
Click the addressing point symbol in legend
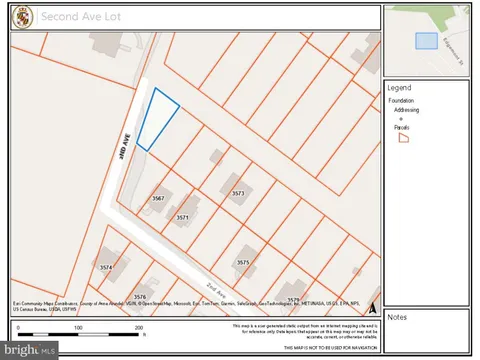click(401, 119)
